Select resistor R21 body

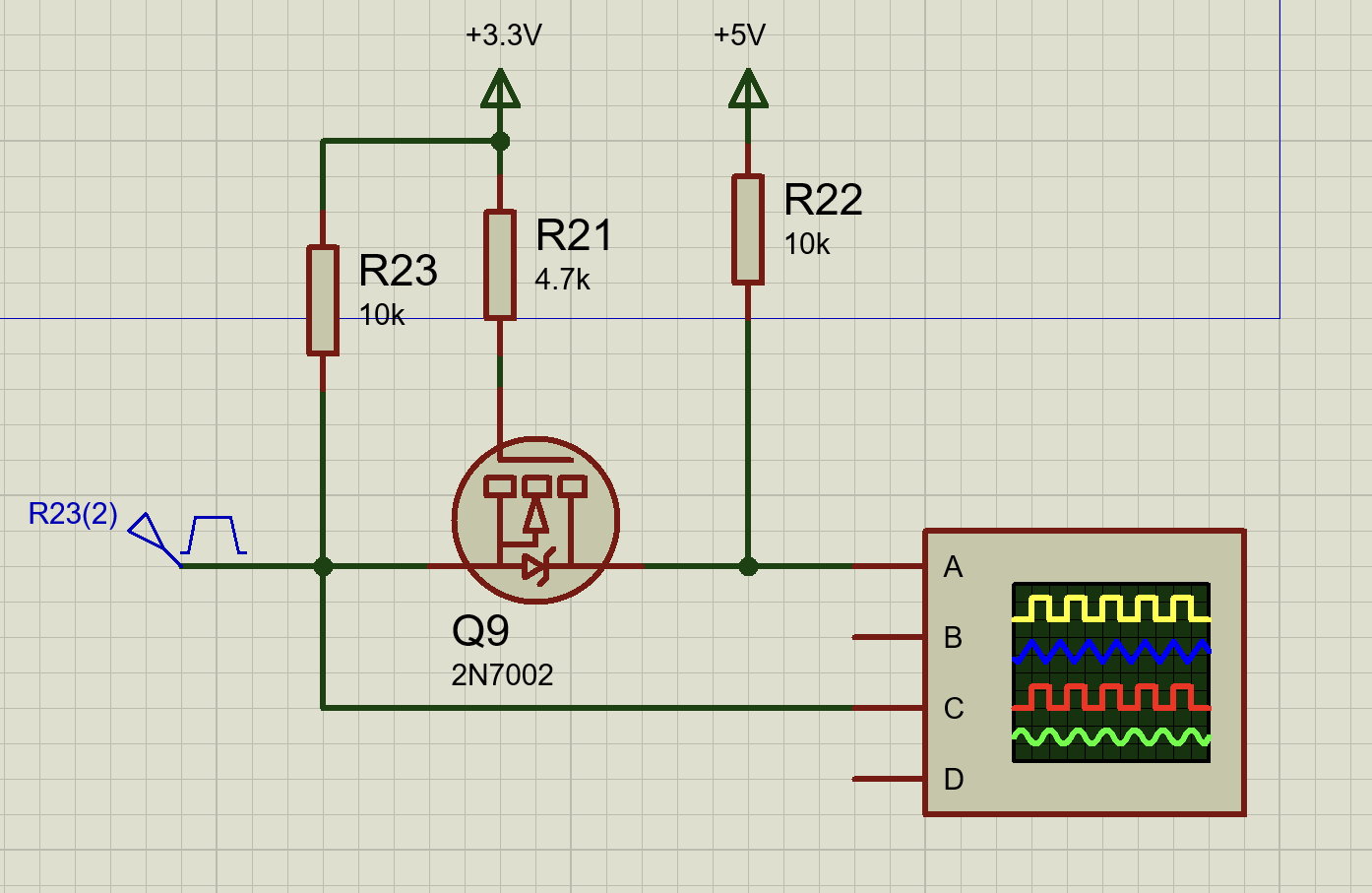pos(500,265)
